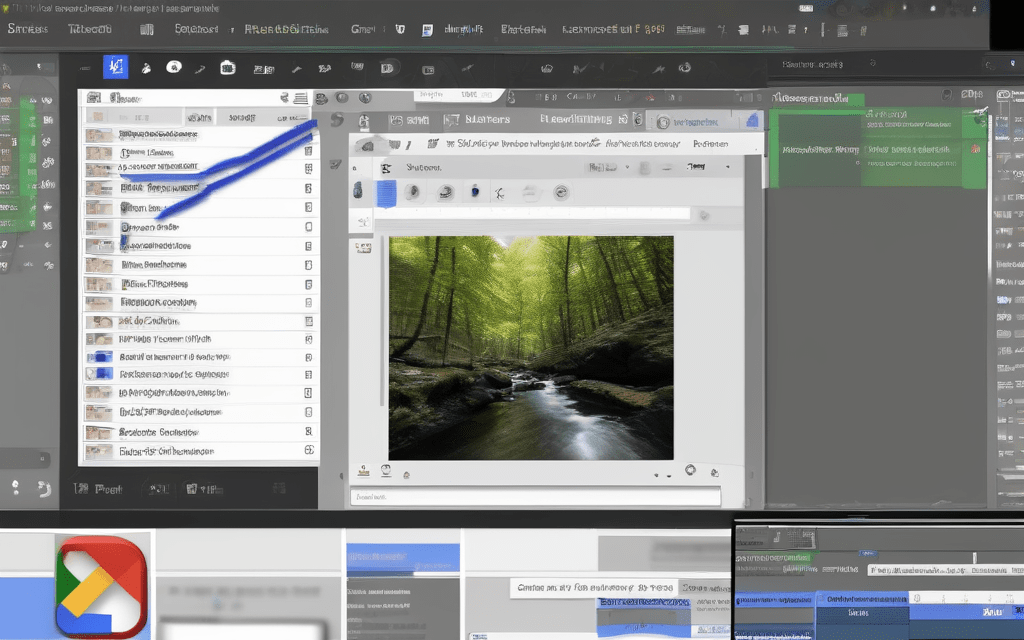Click the blue highlighted tool icon in dark toolbar

(x=116, y=68)
